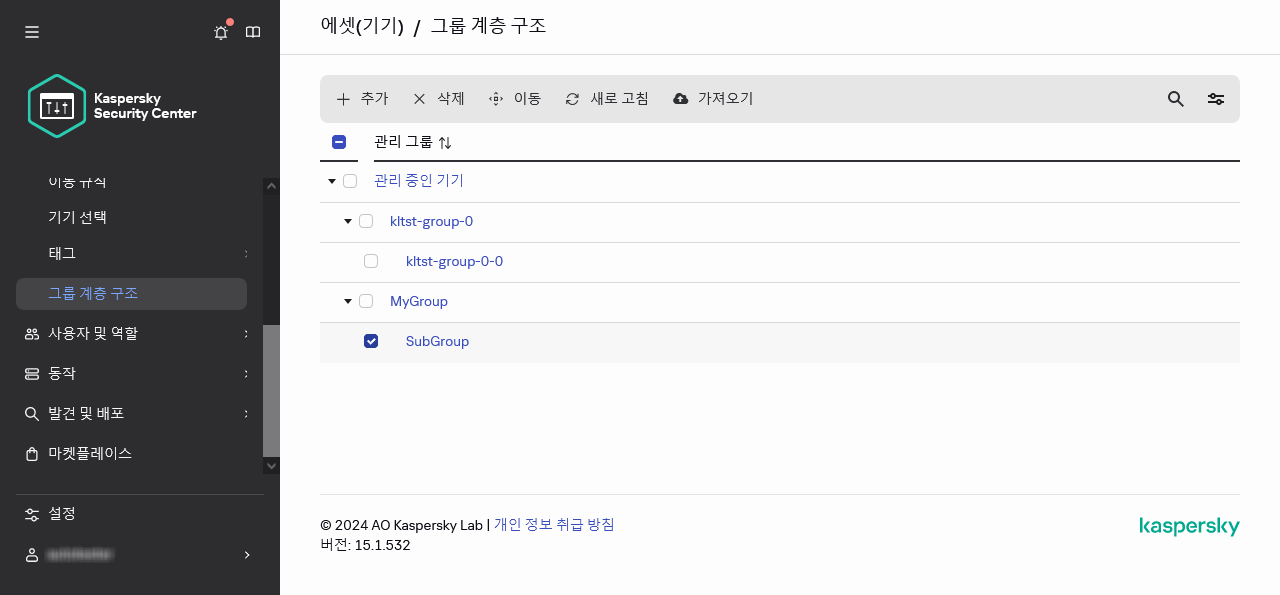
Task: Click the import cloud icon next to 가져오기
Action: click(x=680, y=98)
